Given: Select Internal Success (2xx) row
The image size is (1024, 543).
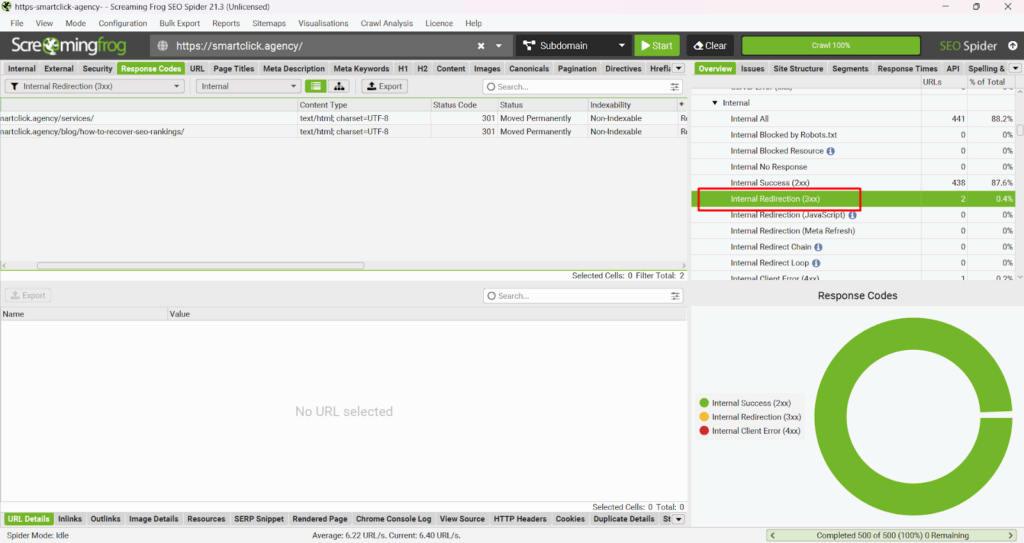Looking at the screenshot, I should pos(852,183).
